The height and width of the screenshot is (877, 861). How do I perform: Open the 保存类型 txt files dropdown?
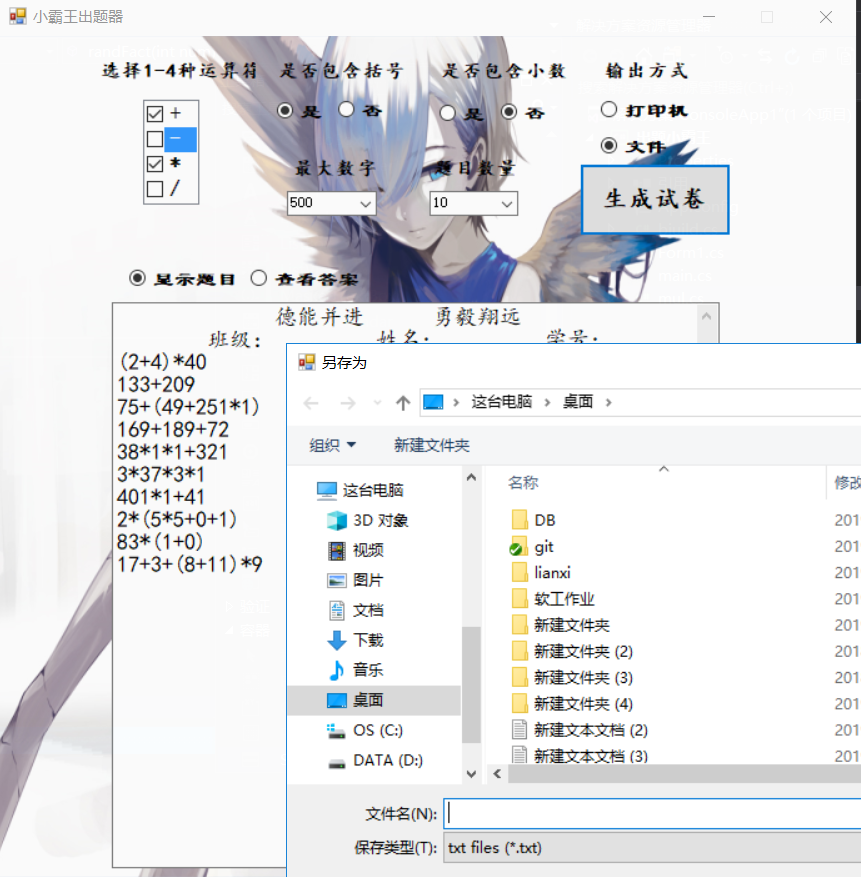pos(652,848)
